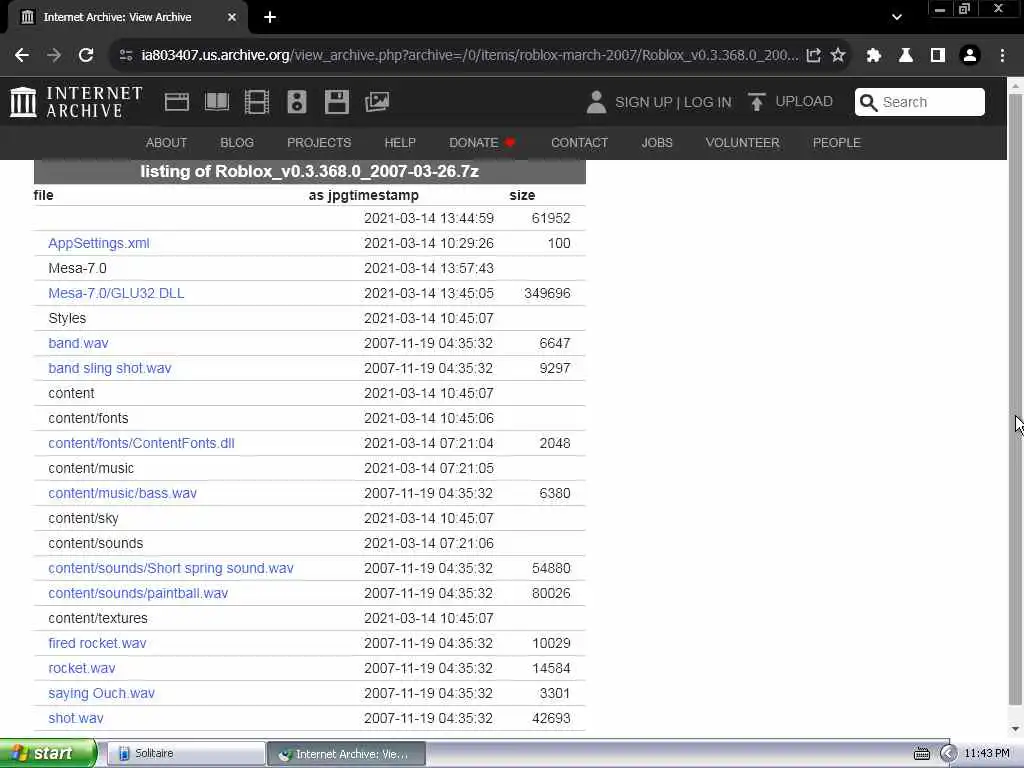Open the PEOPLE menu item
The width and height of the screenshot is (1024, 768).
[x=836, y=142]
